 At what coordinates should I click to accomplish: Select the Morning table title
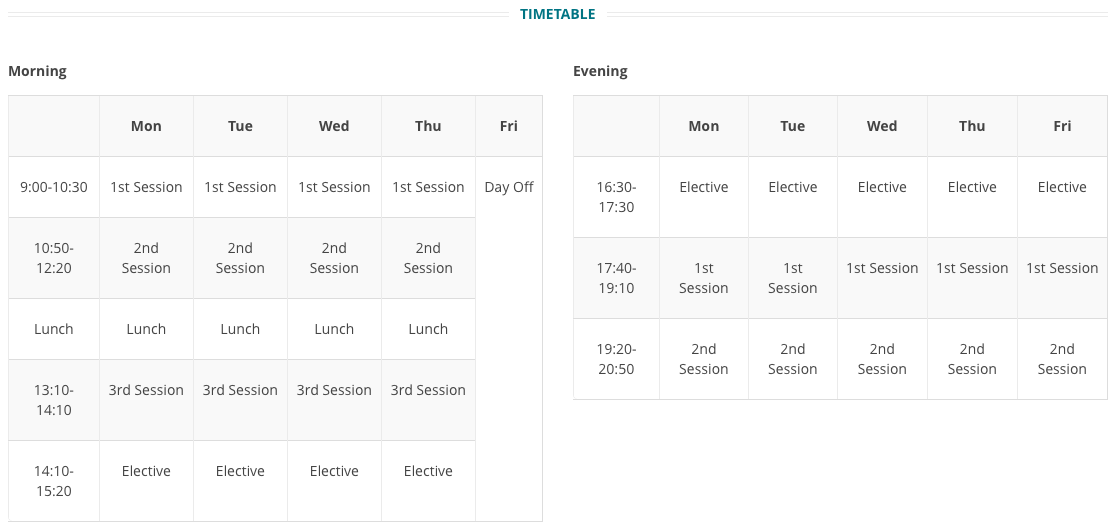tap(37, 71)
